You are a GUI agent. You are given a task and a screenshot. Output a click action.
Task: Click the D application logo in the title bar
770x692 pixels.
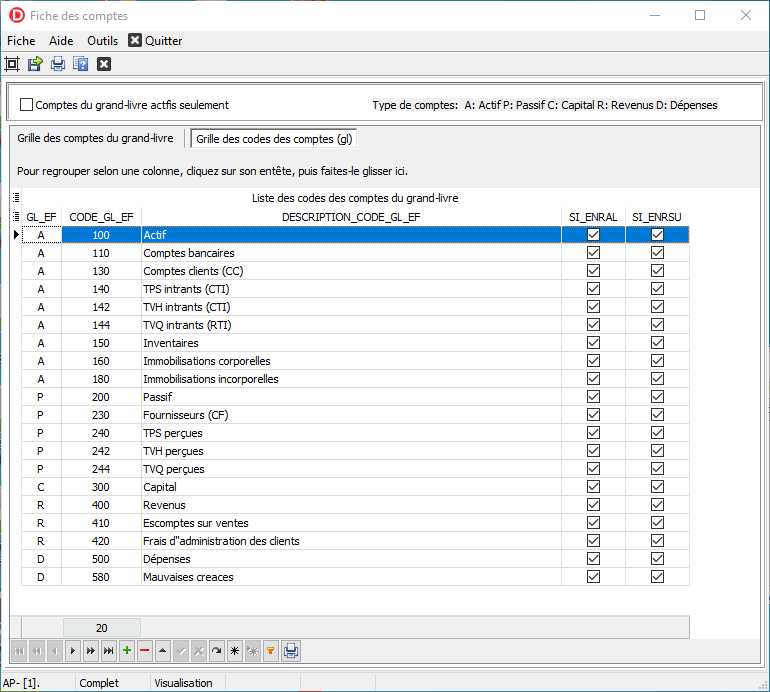17,15
